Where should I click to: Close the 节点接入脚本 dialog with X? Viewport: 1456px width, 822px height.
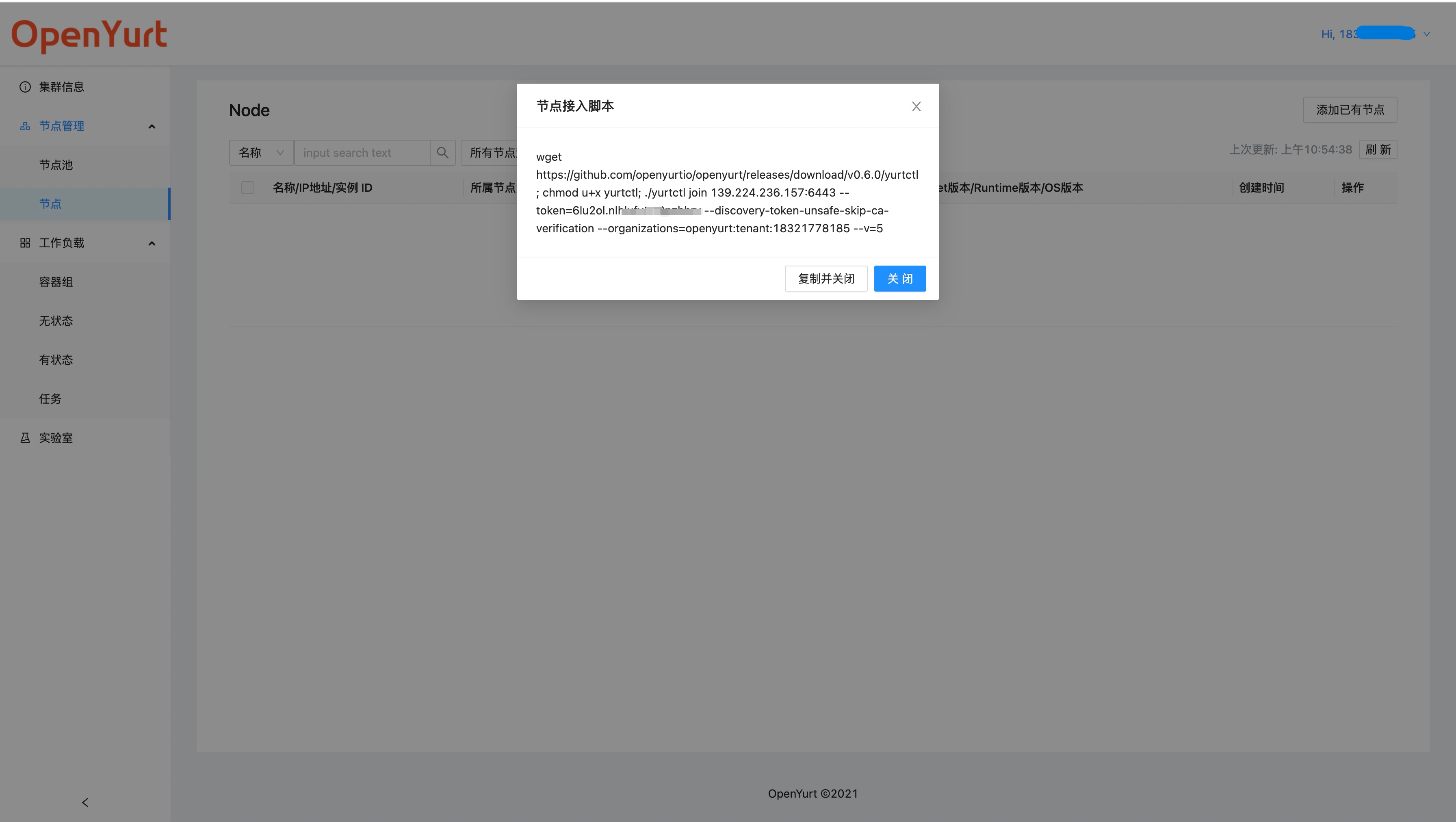[x=916, y=106]
